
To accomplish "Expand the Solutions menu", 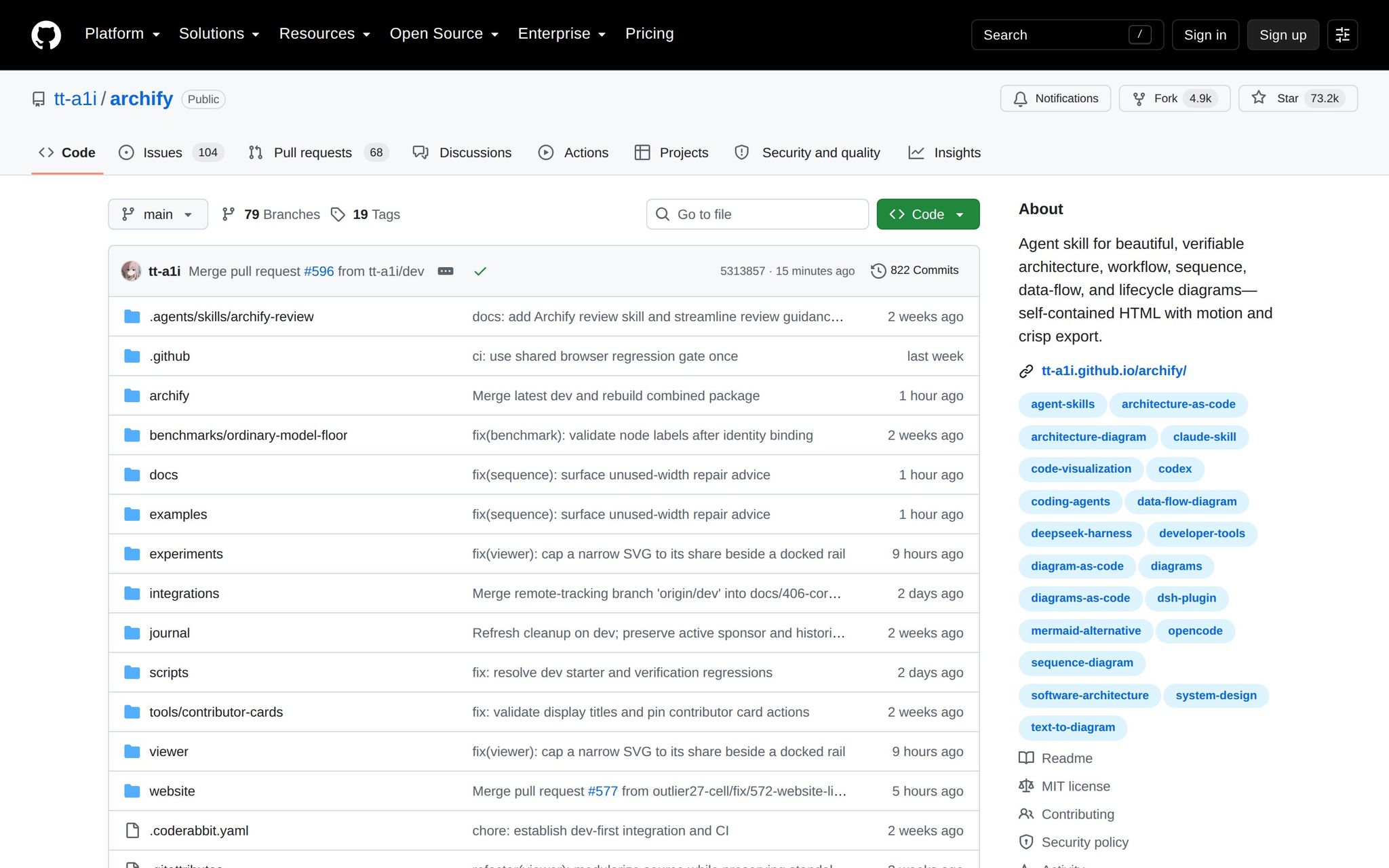I will [219, 34].
